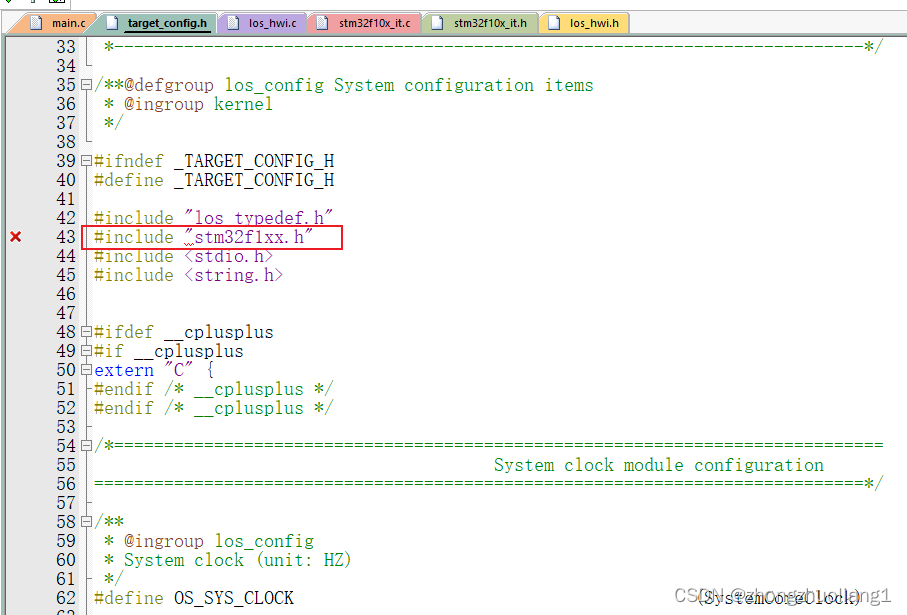The height and width of the screenshot is (615, 907).
Task: Collapse the defgroup comment block at line 35
Action: point(84,85)
